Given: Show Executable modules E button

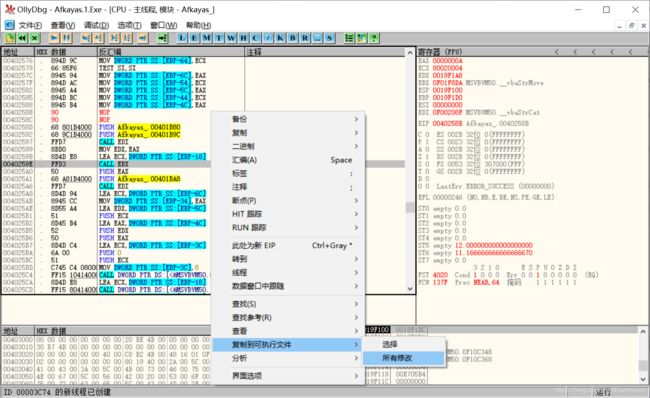Looking at the screenshot, I should point(194,38).
